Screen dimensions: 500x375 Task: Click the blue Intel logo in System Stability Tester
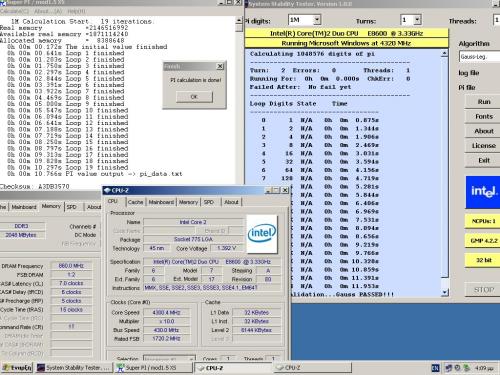483,192
